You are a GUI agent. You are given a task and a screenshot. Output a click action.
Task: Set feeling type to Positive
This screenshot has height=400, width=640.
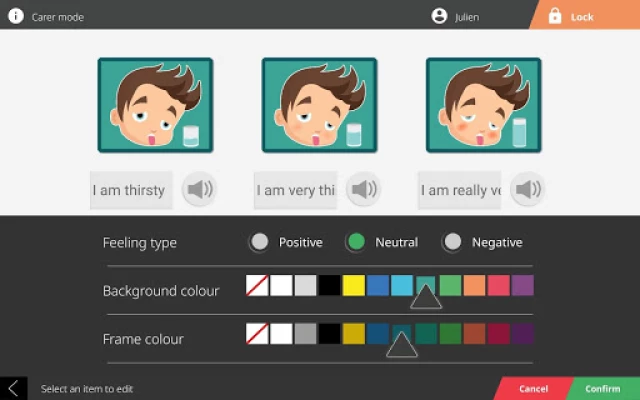pyautogui.click(x=260, y=242)
